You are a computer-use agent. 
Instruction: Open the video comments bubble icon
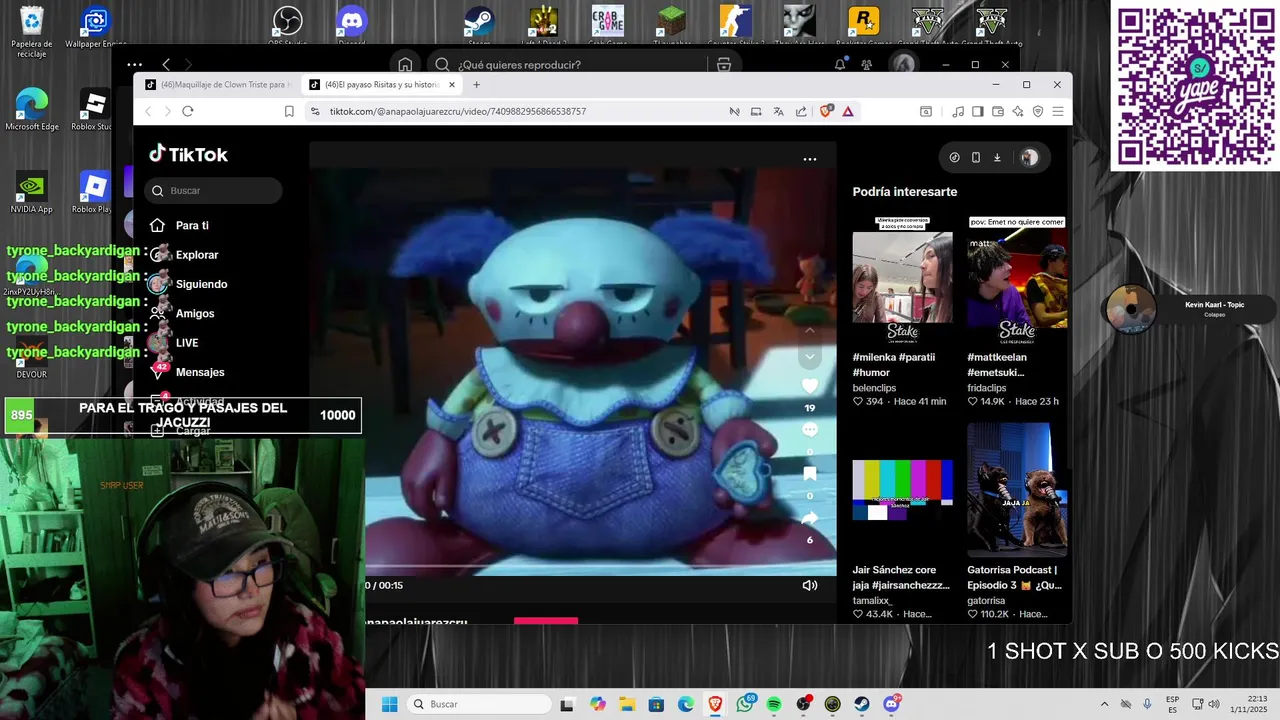(810, 430)
